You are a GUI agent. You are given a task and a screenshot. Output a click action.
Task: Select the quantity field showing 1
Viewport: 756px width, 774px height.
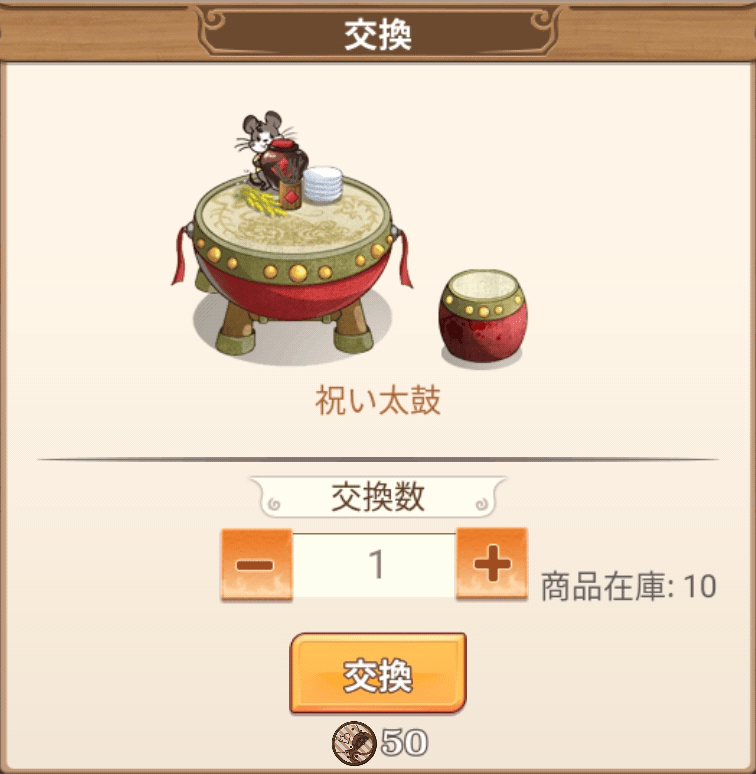(x=375, y=564)
